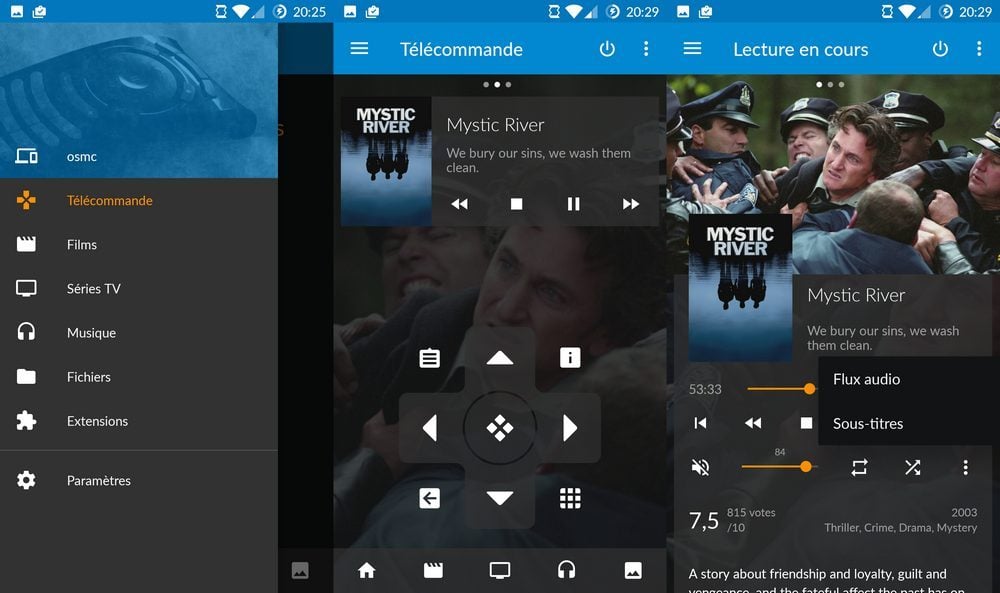Tap the TV icon in bottom bar
The image size is (1000, 593).
coord(500,570)
